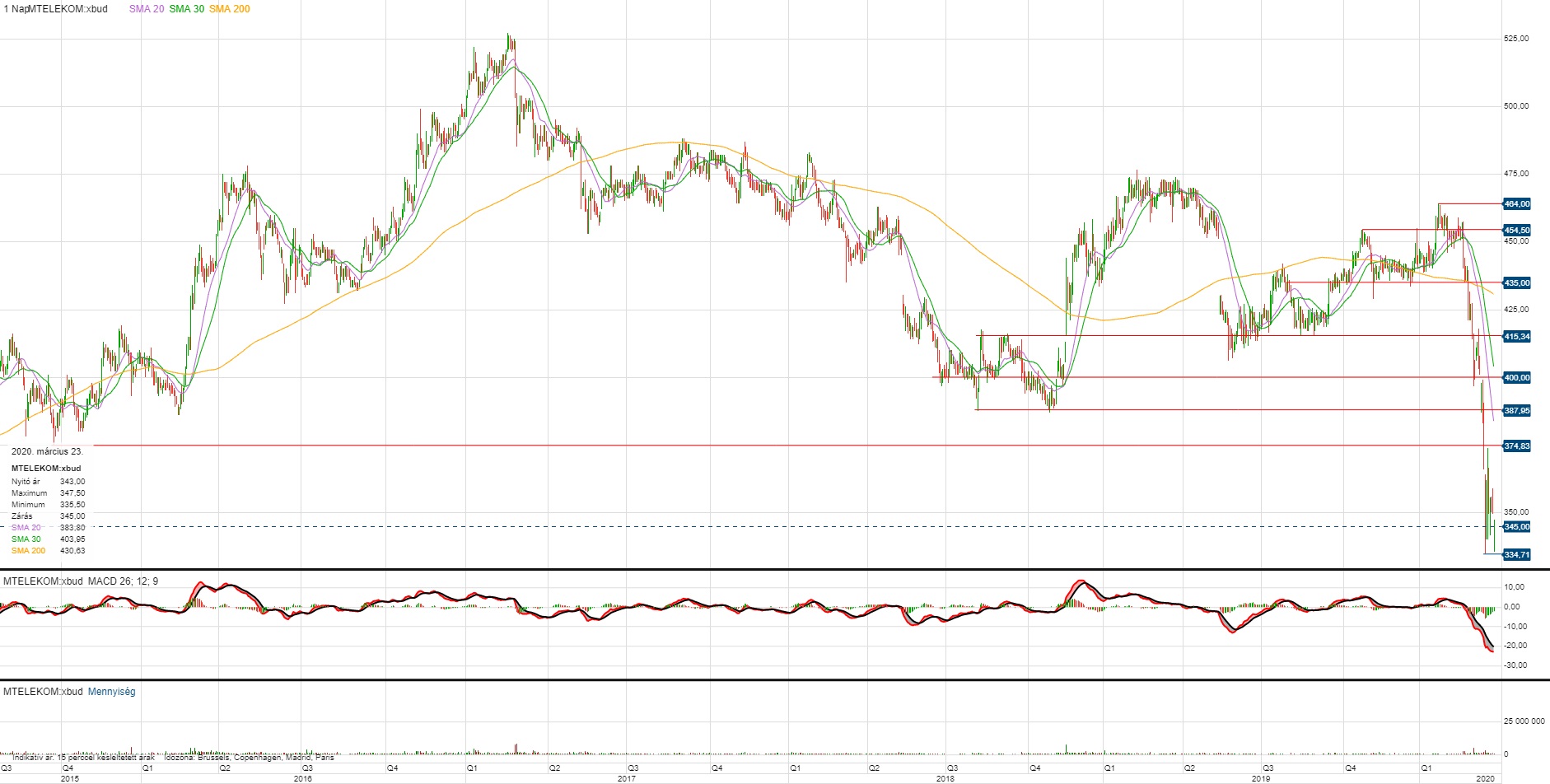
Task: Click the -20,00 MACD axis label
Action: tap(1514, 646)
